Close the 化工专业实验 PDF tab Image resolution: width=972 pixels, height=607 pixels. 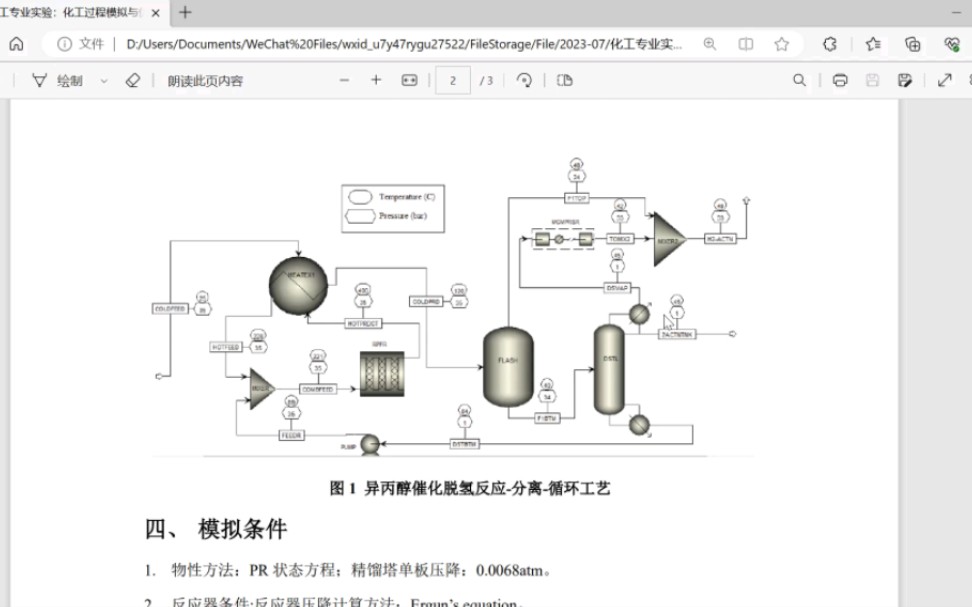click(x=156, y=12)
